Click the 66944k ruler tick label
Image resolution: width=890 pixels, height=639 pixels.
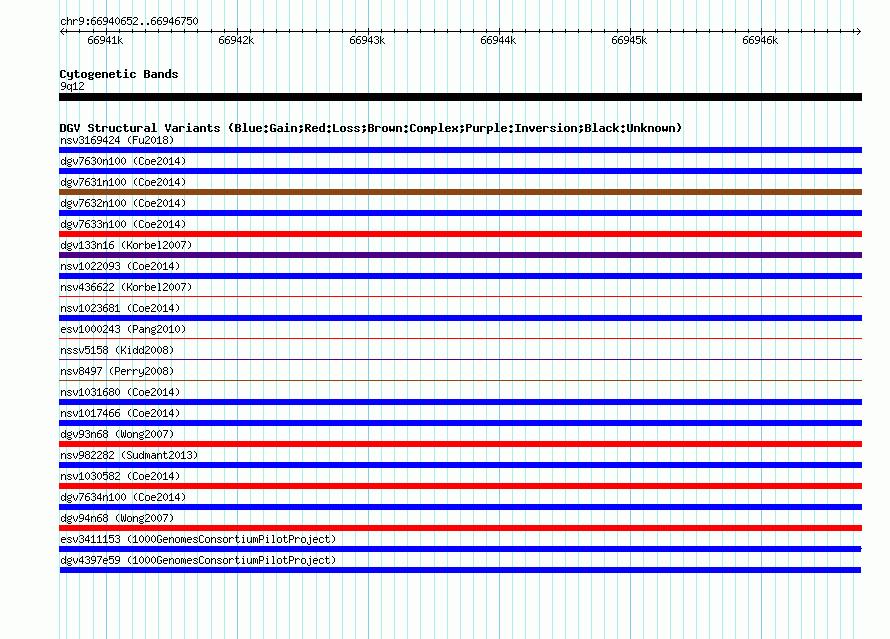point(498,40)
